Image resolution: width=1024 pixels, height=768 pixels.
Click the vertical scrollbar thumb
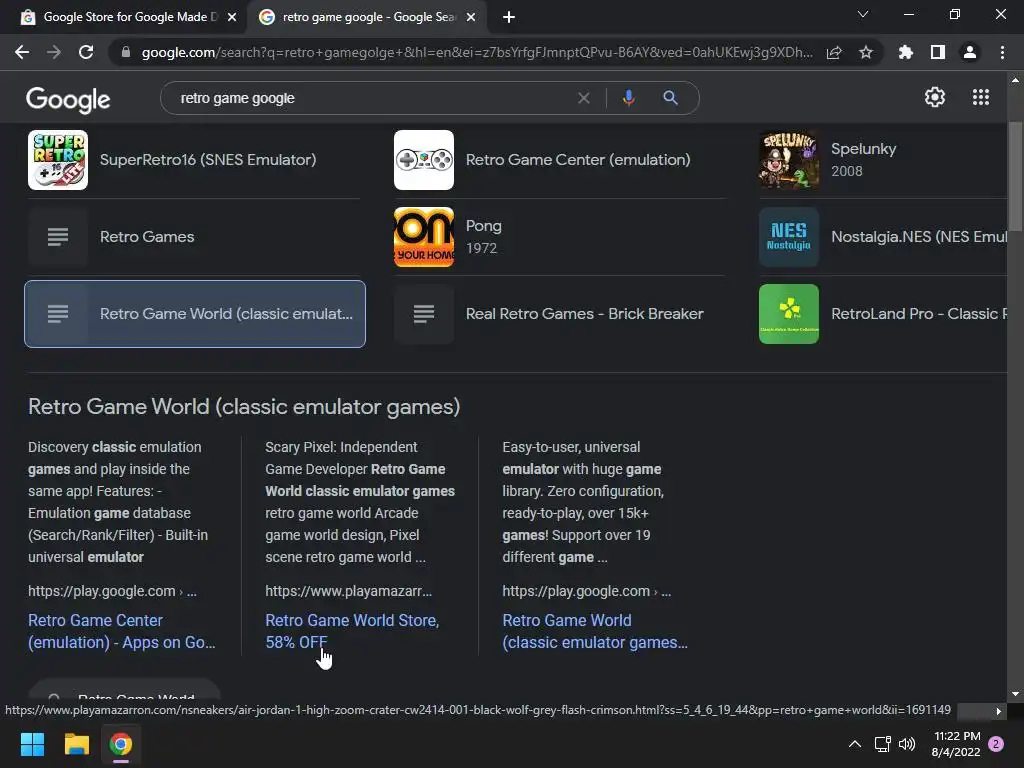[x=1015, y=175]
